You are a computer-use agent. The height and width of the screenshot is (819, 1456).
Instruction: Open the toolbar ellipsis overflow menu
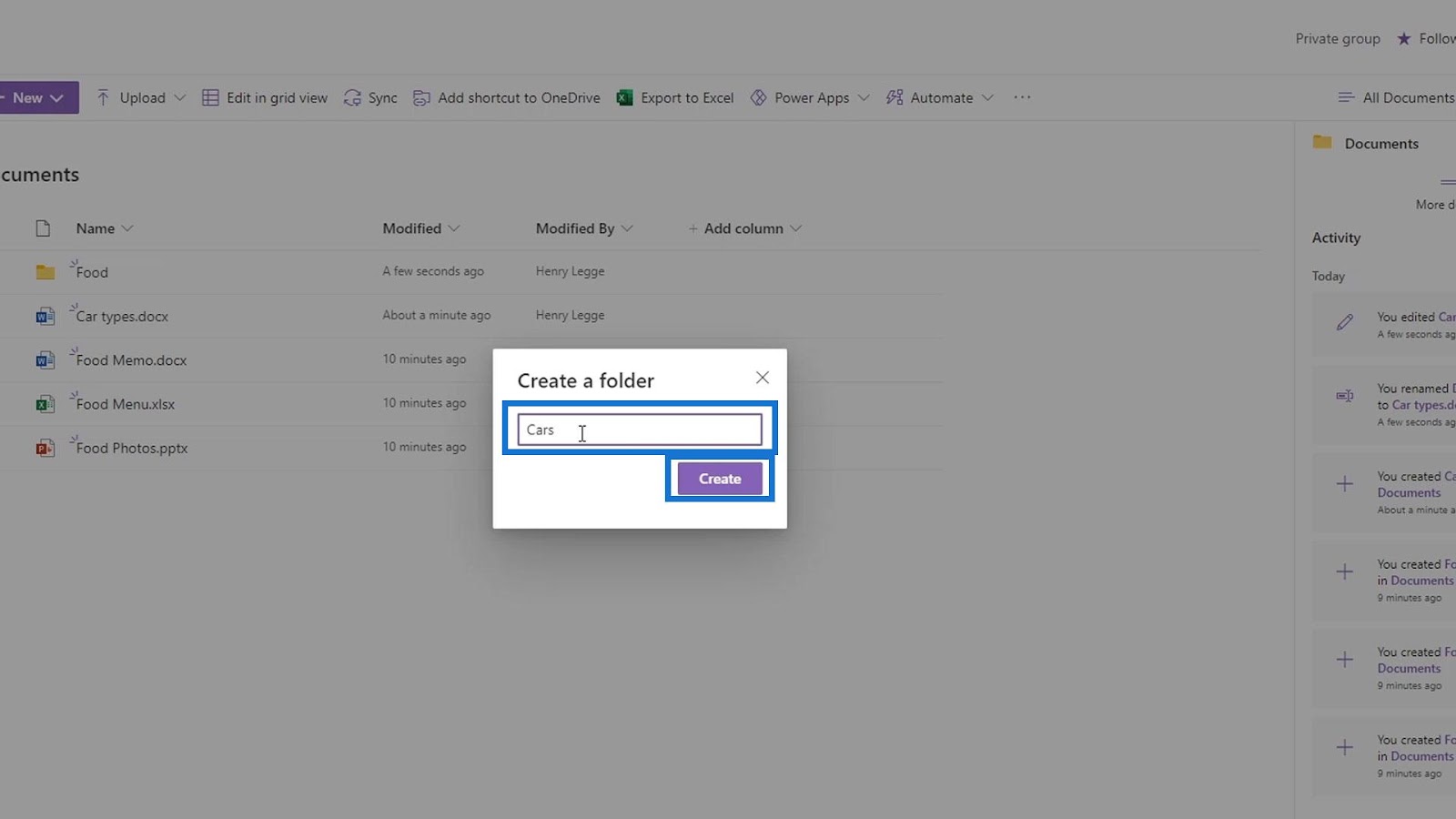1022,97
